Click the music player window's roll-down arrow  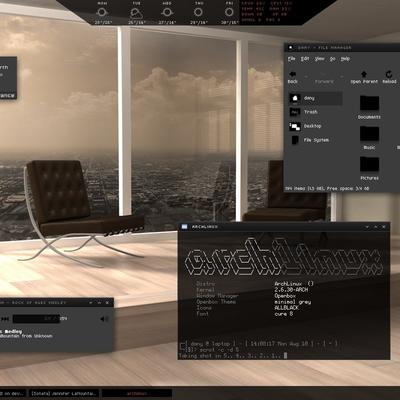[x=91, y=303]
